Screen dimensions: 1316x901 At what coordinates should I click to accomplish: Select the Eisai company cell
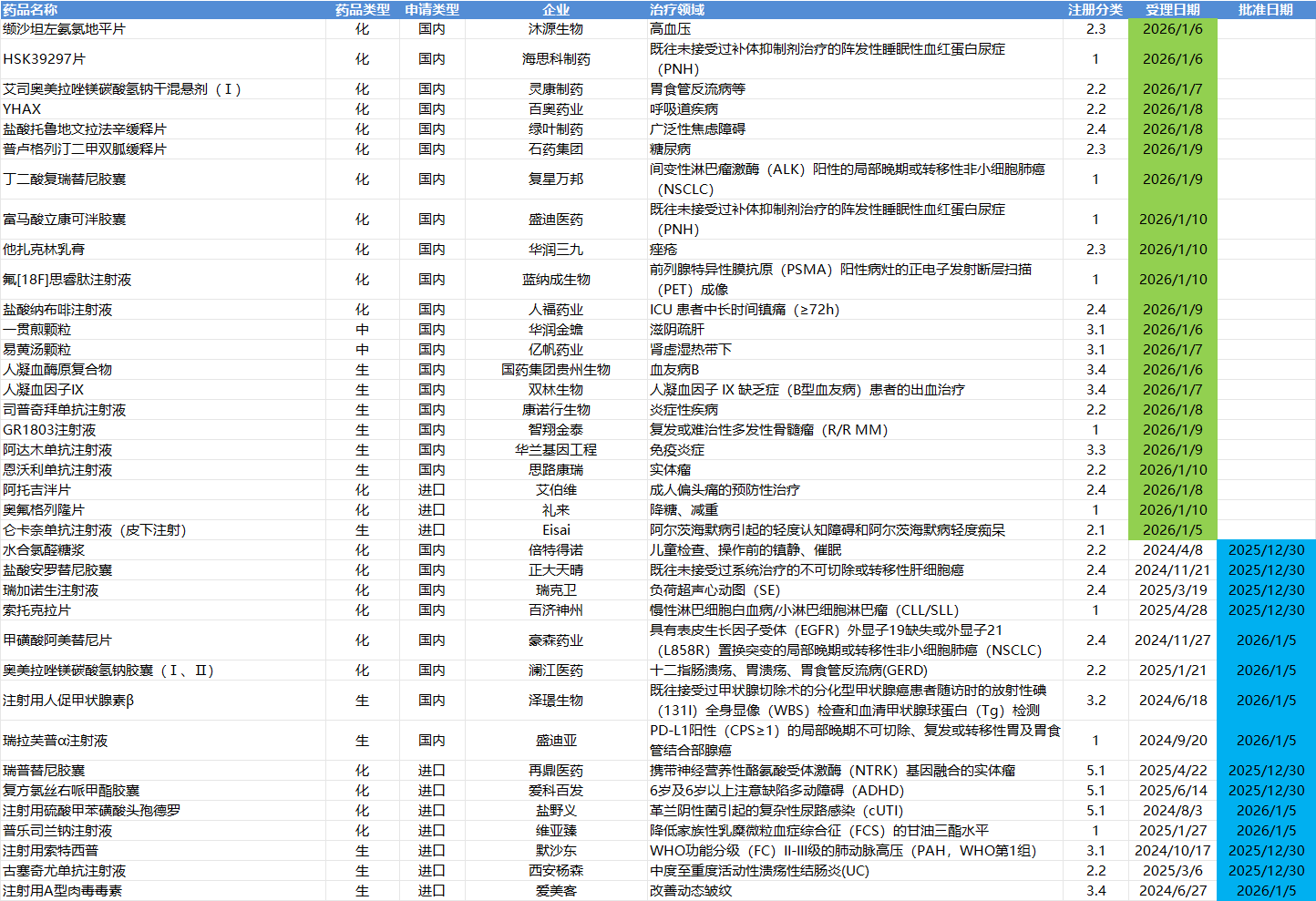tap(556, 530)
